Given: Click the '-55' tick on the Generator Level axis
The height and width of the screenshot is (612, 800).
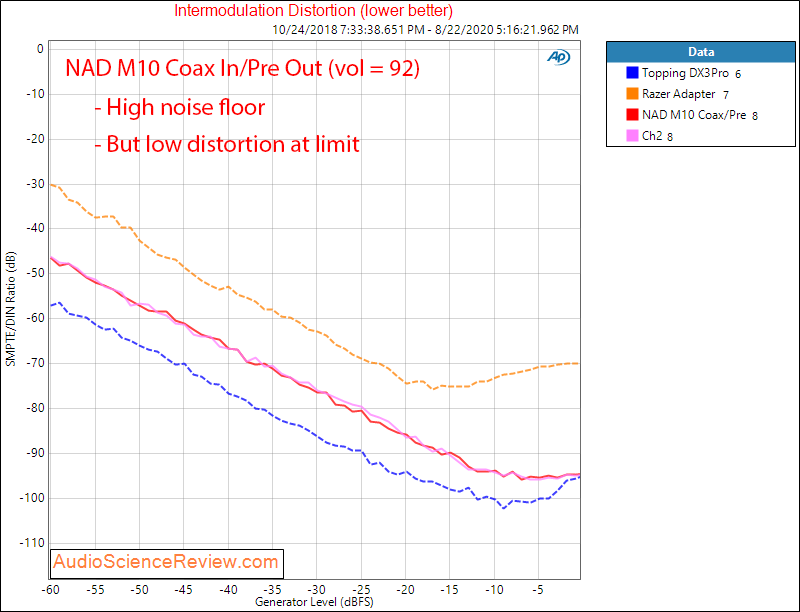Looking at the screenshot, I should pos(95,590).
